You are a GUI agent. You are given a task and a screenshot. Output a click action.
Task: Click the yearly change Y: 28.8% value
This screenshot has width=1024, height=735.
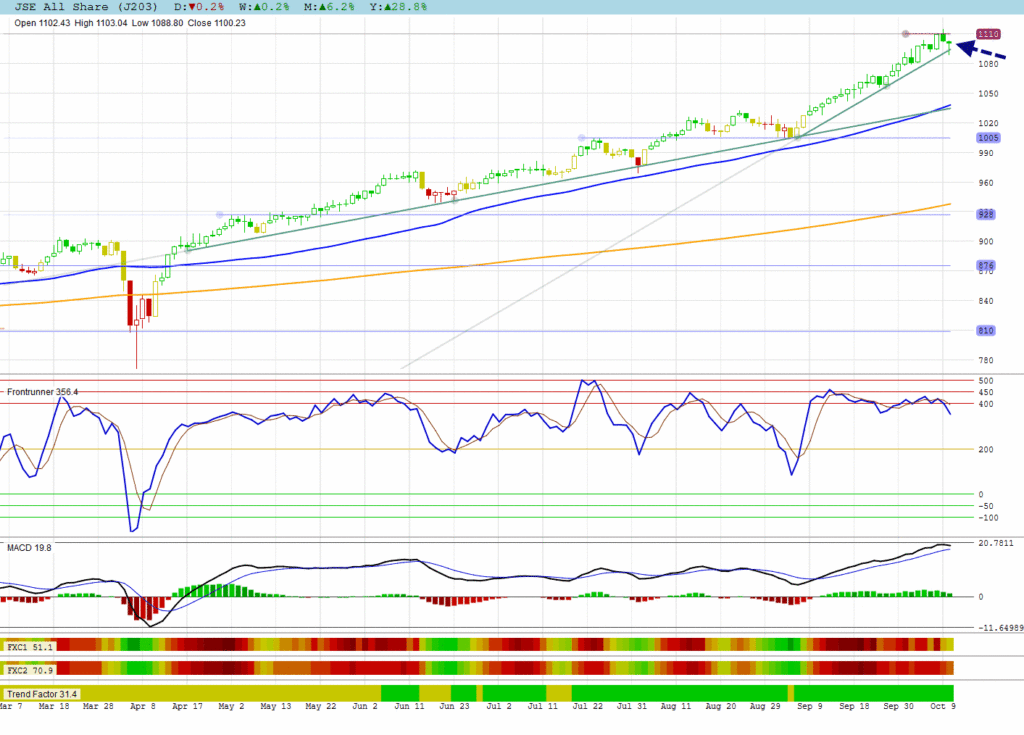[398, 6]
